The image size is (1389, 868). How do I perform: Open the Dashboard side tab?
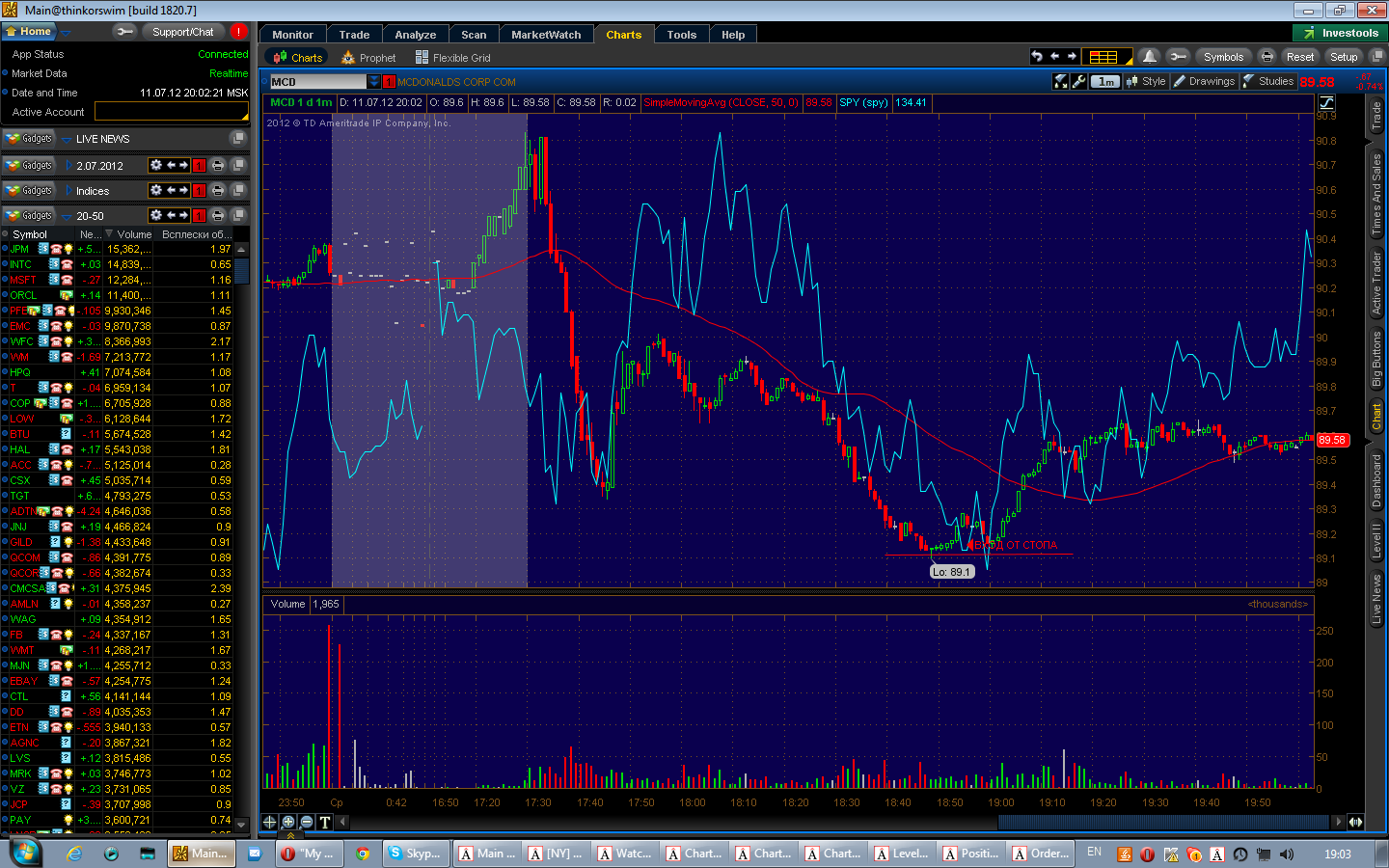[1376, 480]
